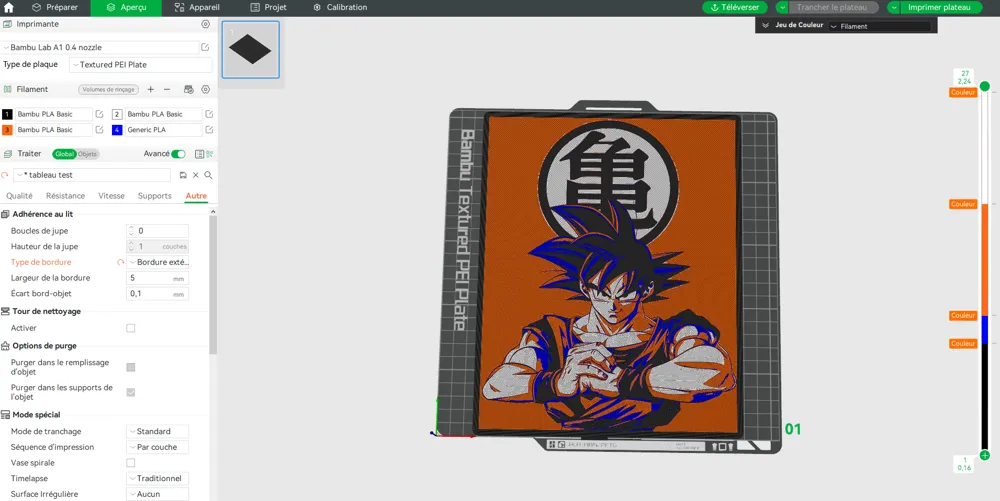Open the Mode de tranchage dropdown
The width and height of the screenshot is (1000, 501).
pyautogui.click(x=158, y=432)
